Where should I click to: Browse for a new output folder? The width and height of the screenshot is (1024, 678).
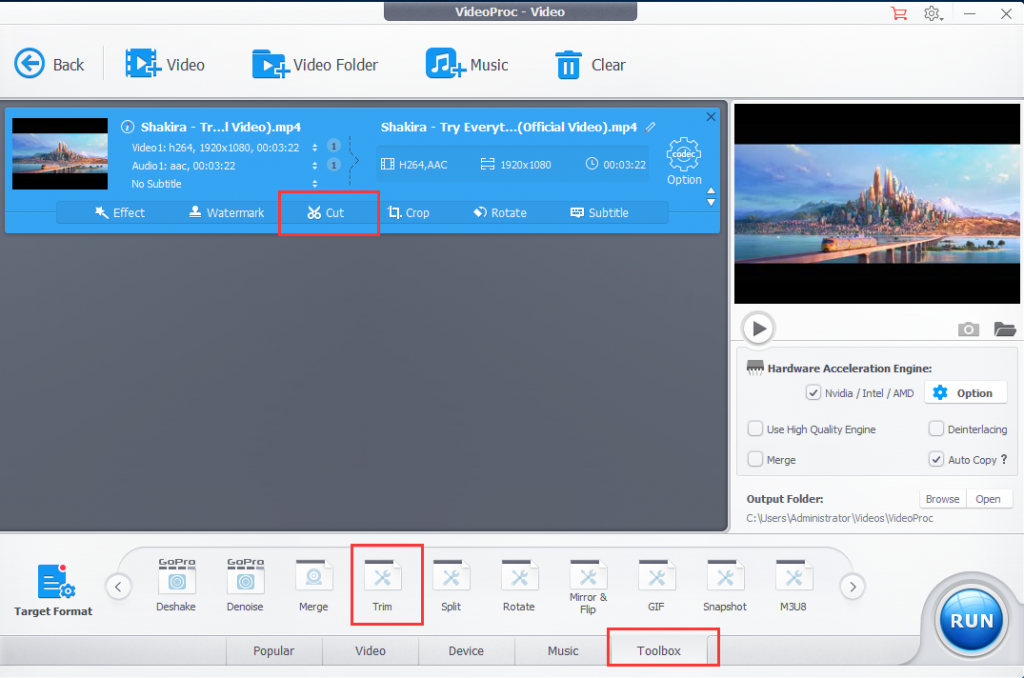(942, 498)
